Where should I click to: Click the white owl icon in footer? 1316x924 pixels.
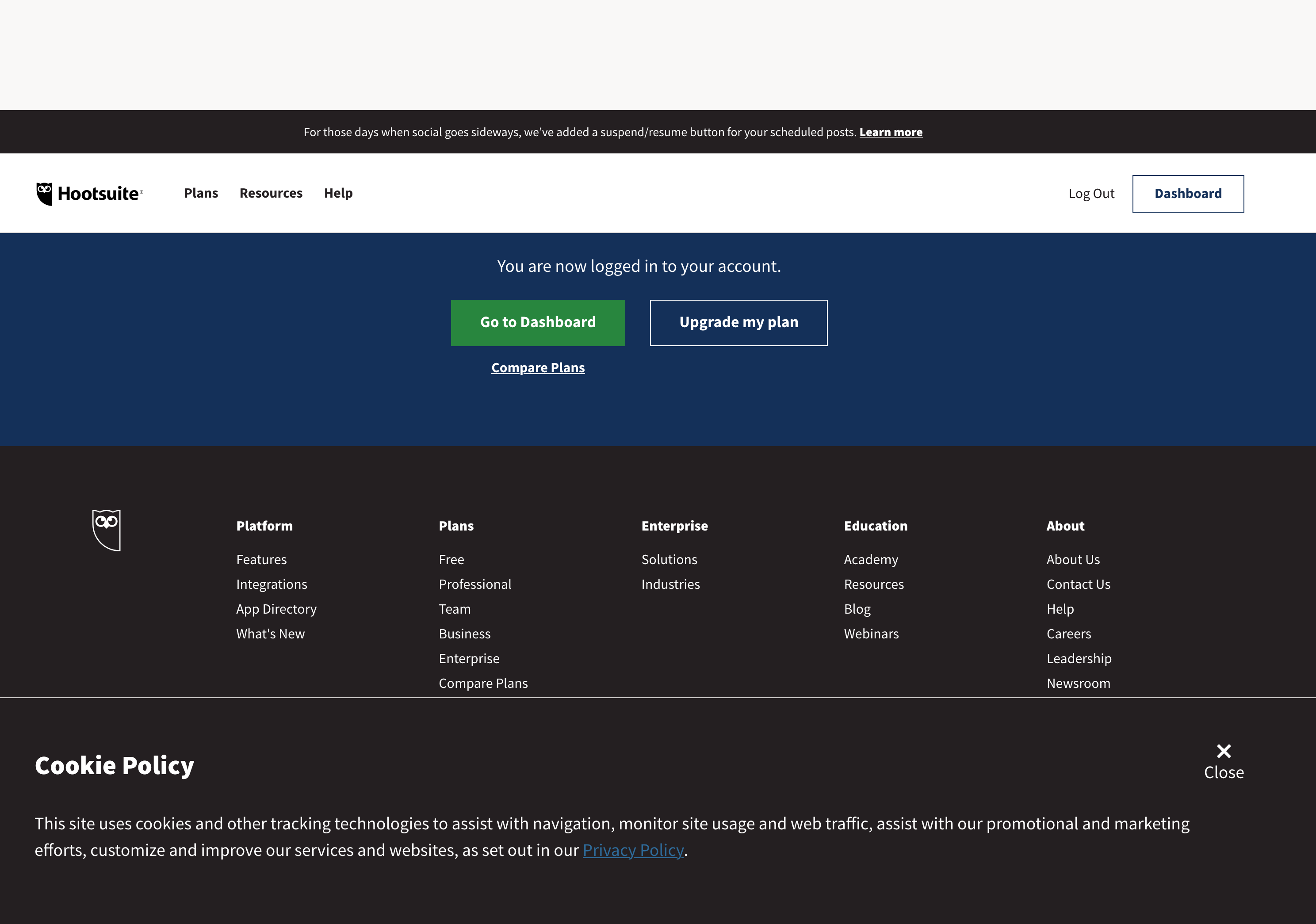coord(107,530)
